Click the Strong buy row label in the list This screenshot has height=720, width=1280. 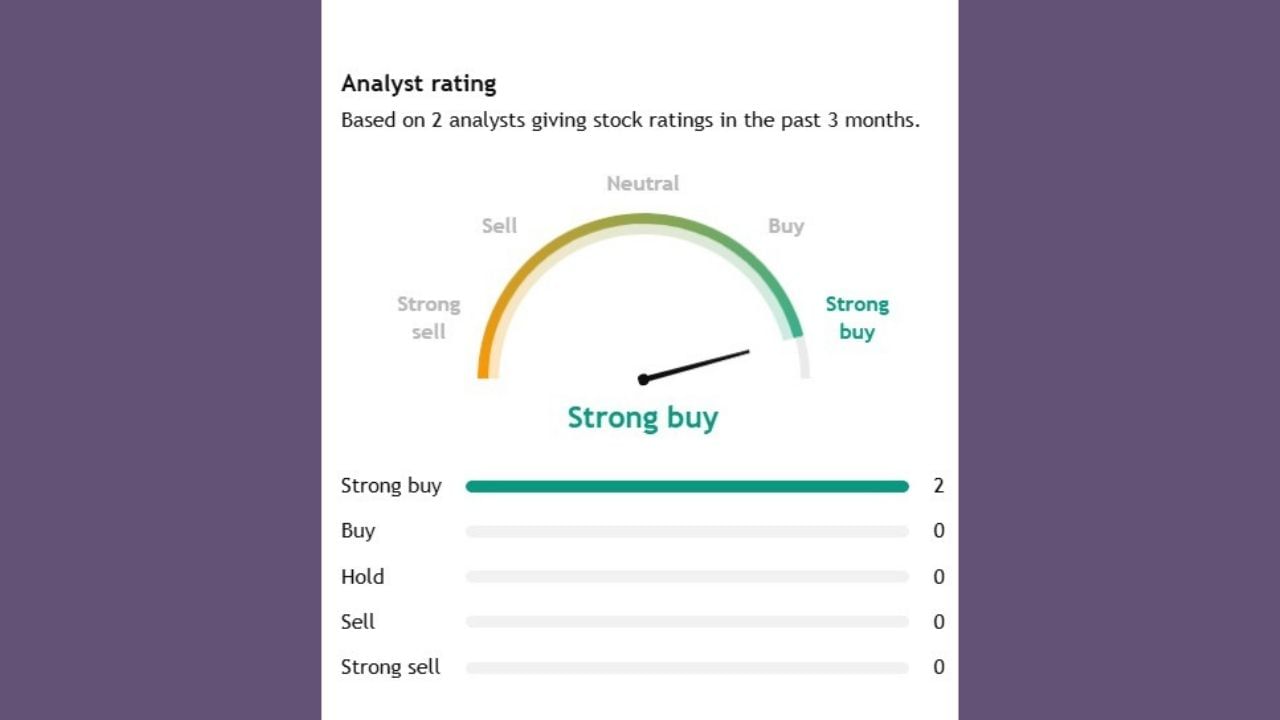coord(391,486)
